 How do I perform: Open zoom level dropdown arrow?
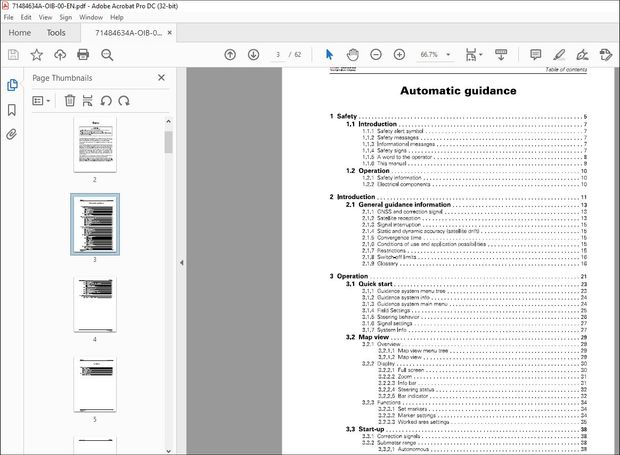[x=448, y=55]
